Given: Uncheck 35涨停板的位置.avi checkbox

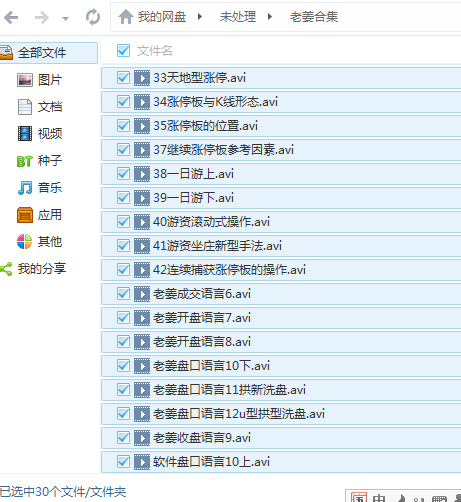Looking at the screenshot, I should [x=123, y=126].
